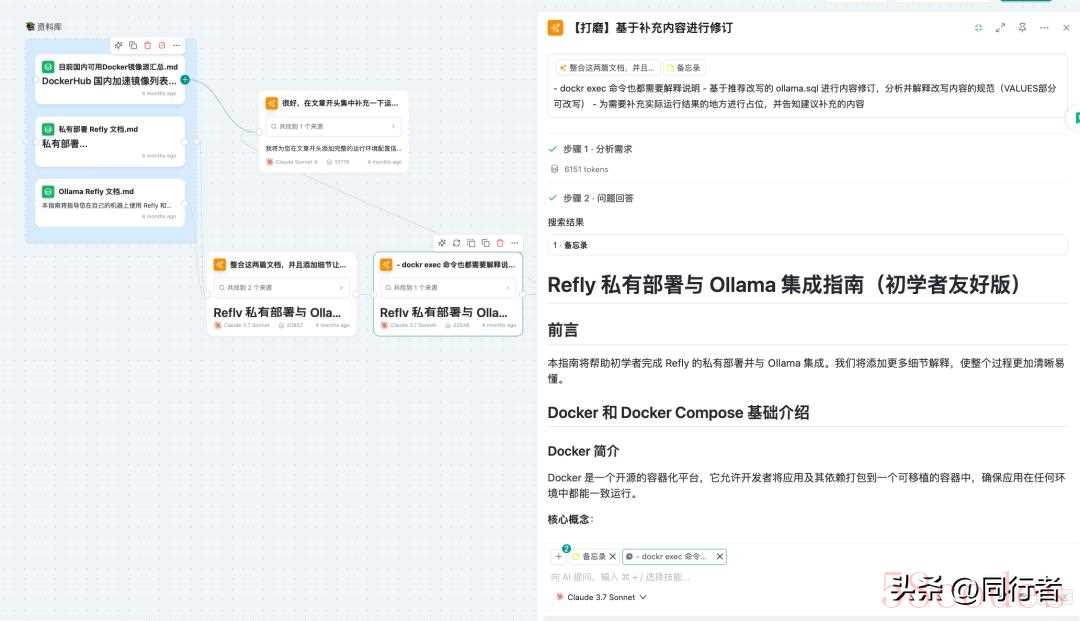The image size is (1080, 621).
Task: Open the 资料库 group toolbar more menu
Action: 176,45
